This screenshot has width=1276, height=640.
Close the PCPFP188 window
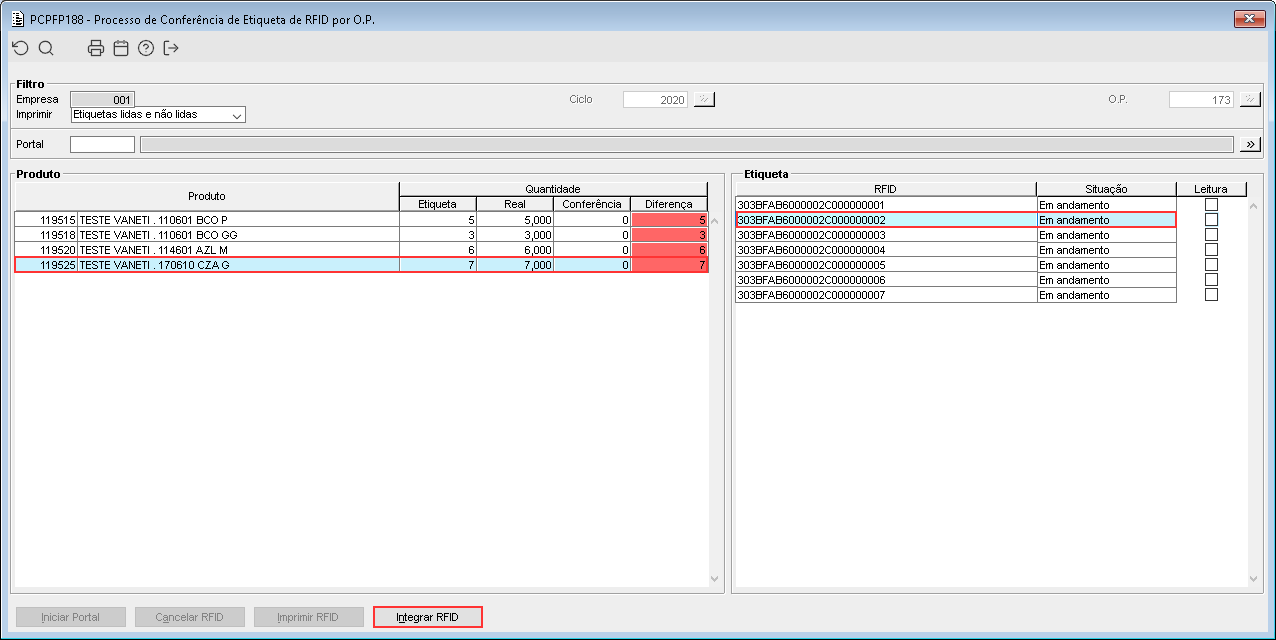pyautogui.click(x=1248, y=19)
